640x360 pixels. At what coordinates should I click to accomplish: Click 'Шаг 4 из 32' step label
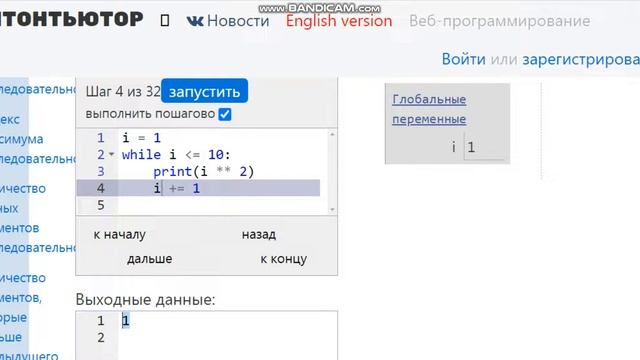click(123, 91)
